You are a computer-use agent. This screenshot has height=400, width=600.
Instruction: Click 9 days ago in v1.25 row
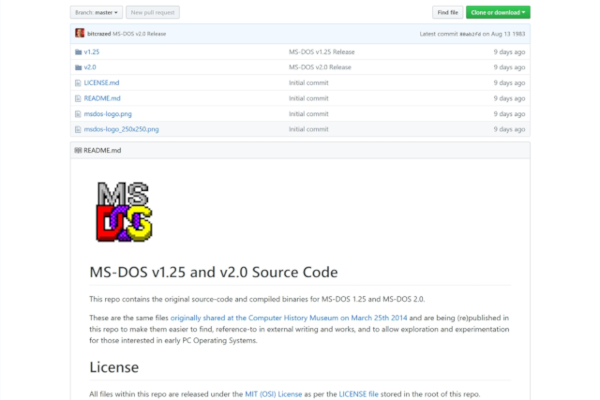tap(509, 52)
